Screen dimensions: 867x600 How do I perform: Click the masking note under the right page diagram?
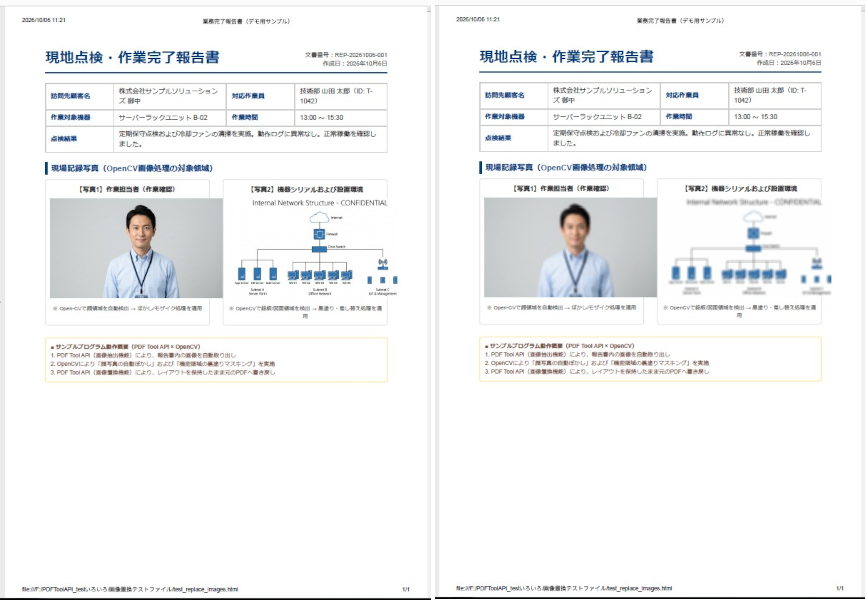tap(739, 311)
